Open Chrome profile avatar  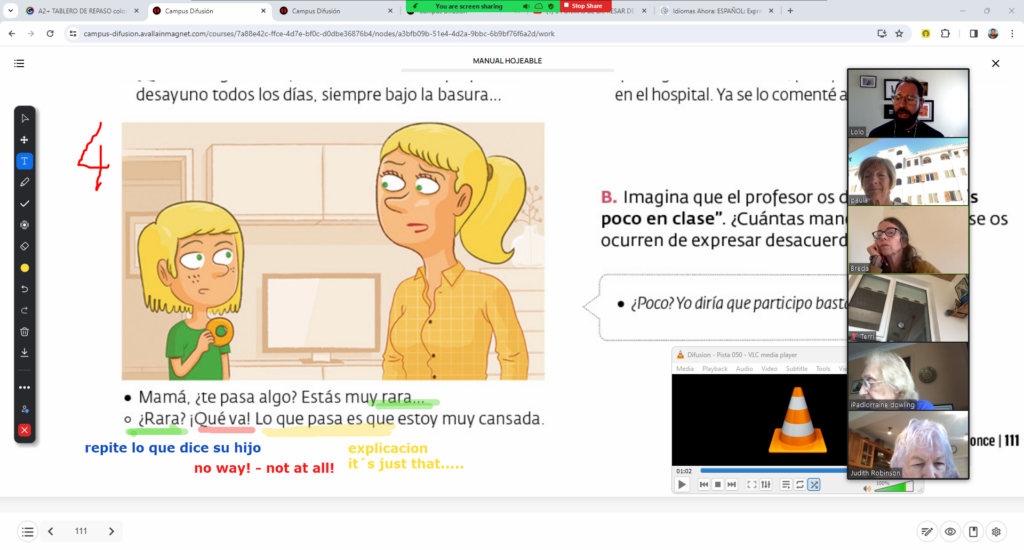coord(993,33)
